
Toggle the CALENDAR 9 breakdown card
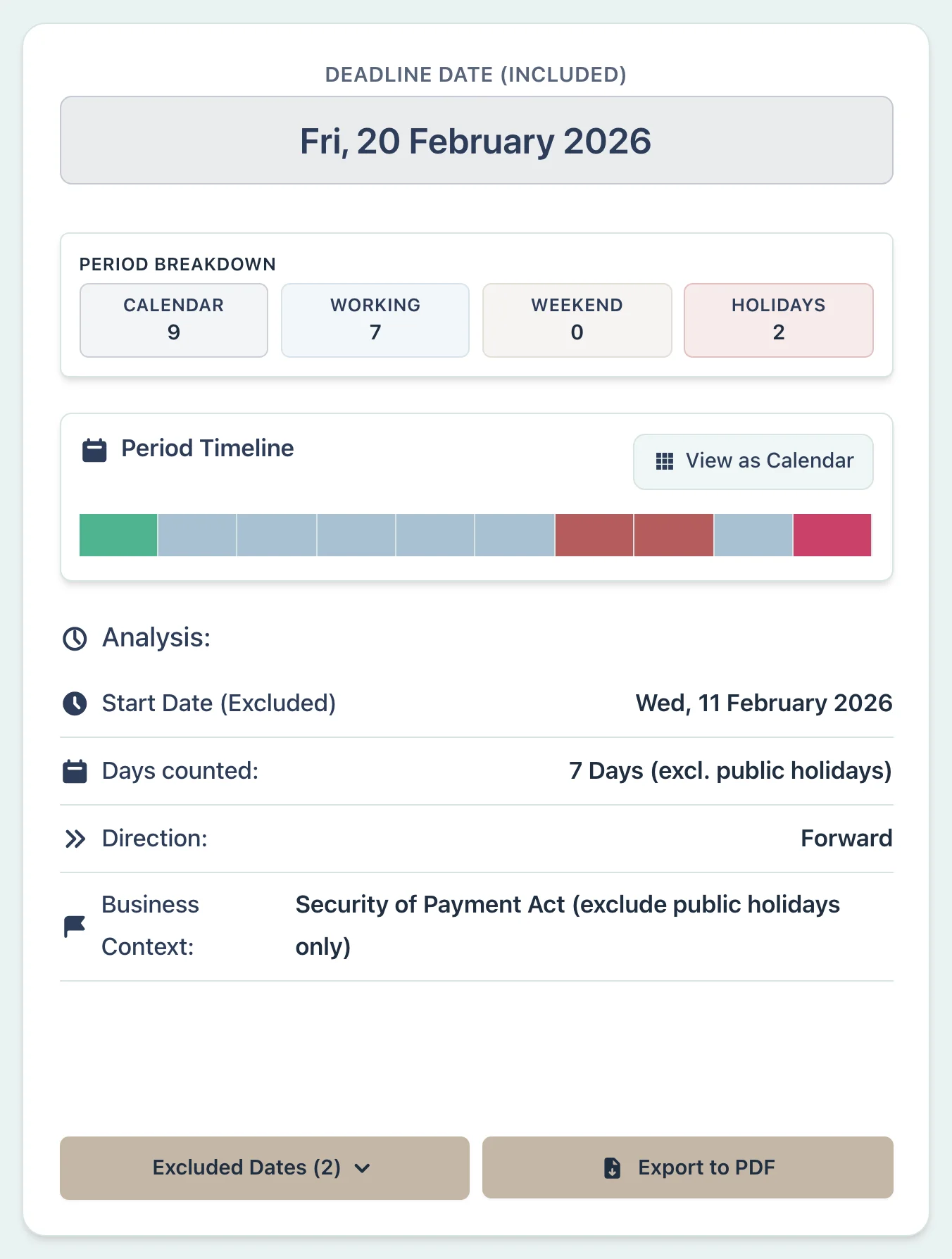point(174,320)
